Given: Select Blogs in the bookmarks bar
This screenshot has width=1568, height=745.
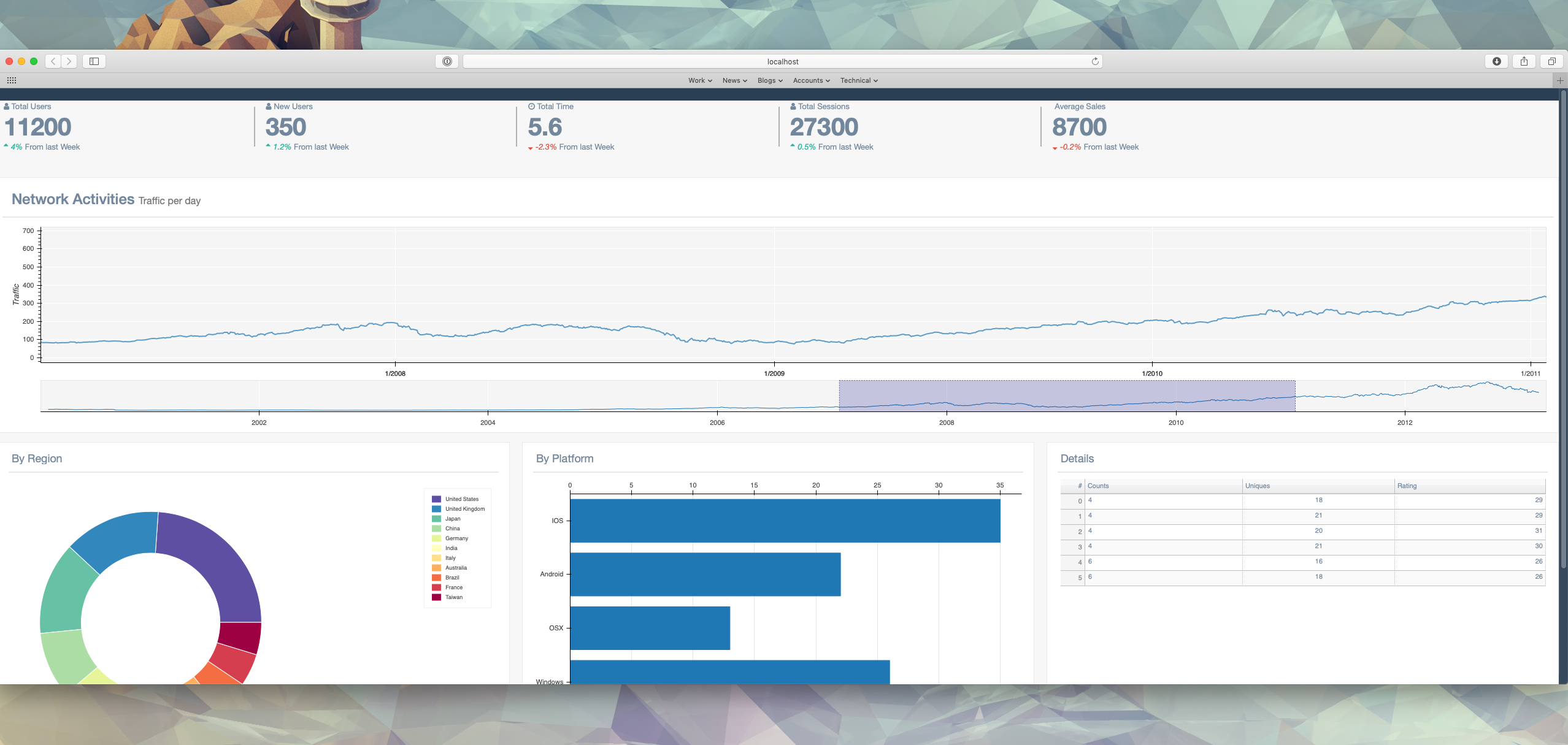Looking at the screenshot, I should click(769, 80).
